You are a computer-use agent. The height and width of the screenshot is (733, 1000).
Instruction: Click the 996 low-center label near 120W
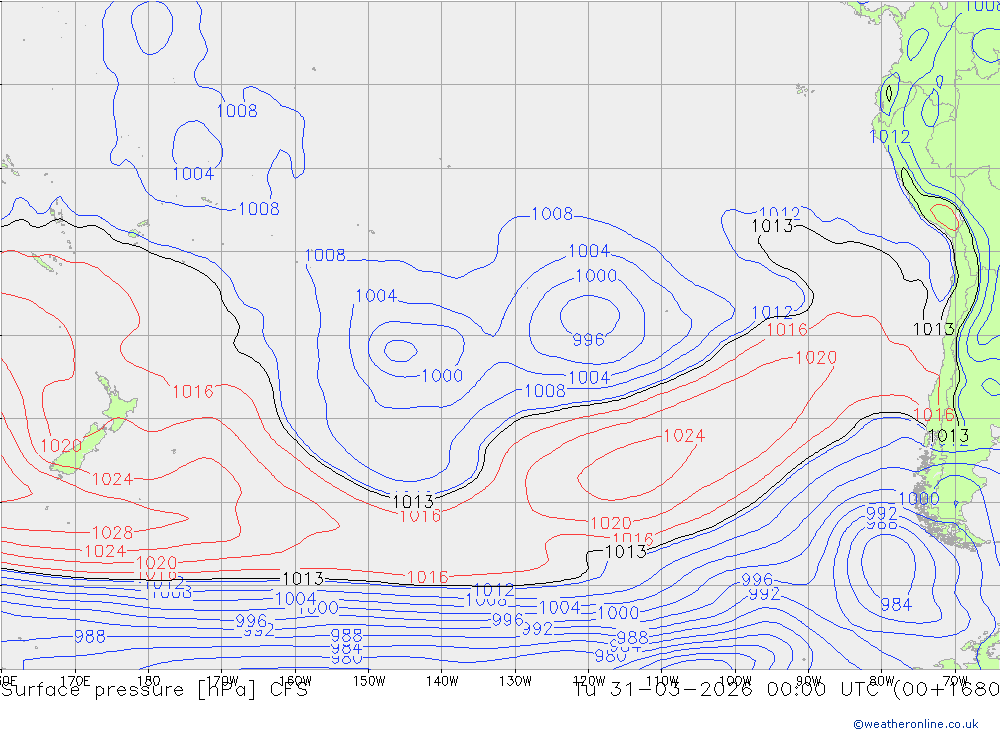pyautogui.click(x=588, y=339)
